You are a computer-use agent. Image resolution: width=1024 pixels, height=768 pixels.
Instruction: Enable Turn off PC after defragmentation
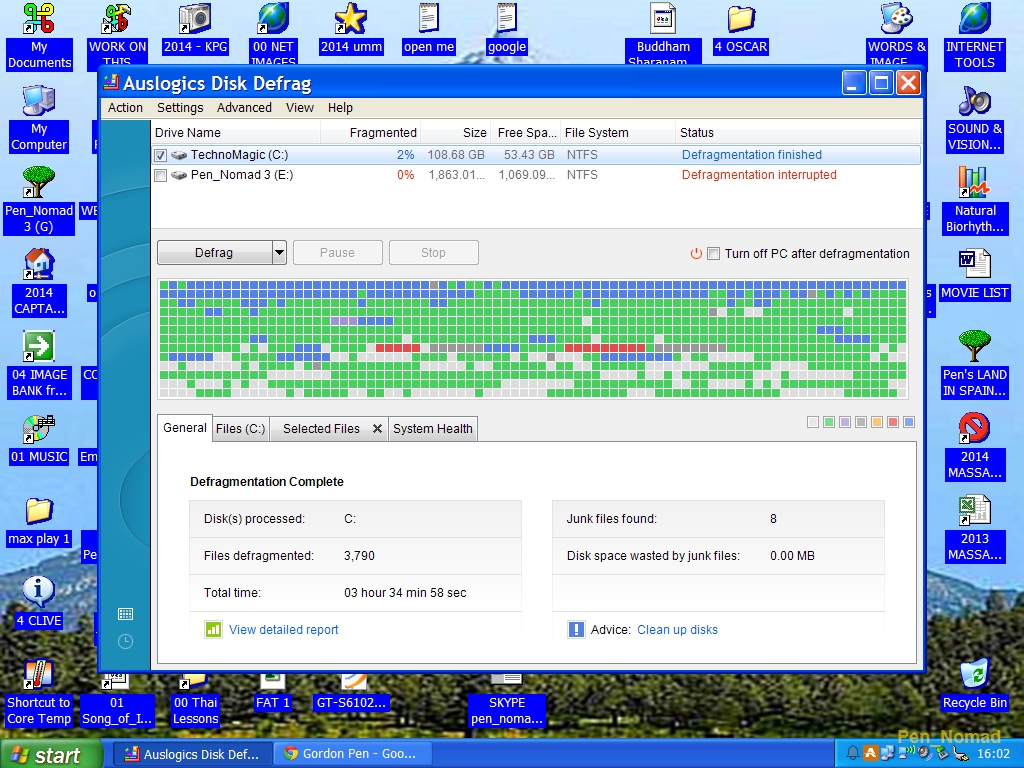click(714, 253)
